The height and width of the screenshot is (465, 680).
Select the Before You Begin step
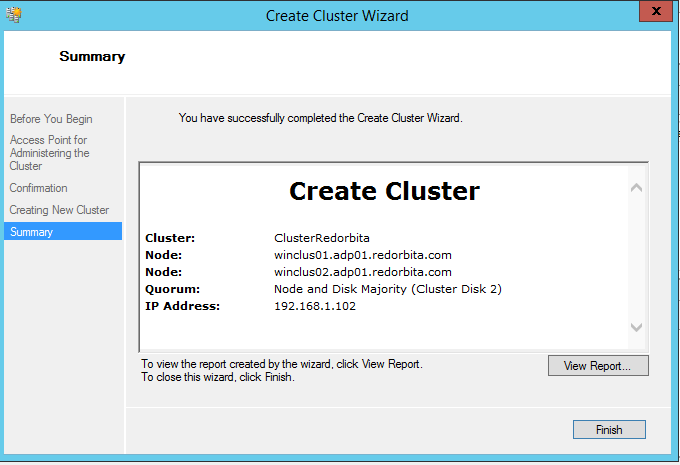[51, 119]
